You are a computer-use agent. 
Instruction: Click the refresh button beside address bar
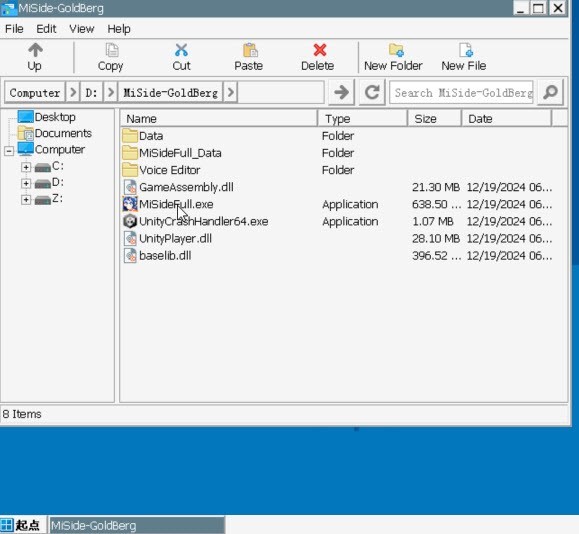tap(372, 92)
